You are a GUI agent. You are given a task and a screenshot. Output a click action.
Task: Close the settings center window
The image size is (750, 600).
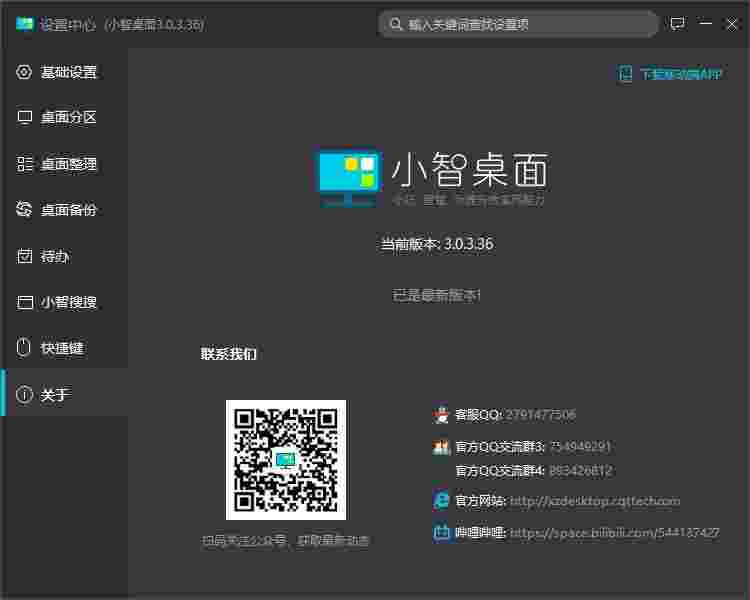[x=732, y=23]
